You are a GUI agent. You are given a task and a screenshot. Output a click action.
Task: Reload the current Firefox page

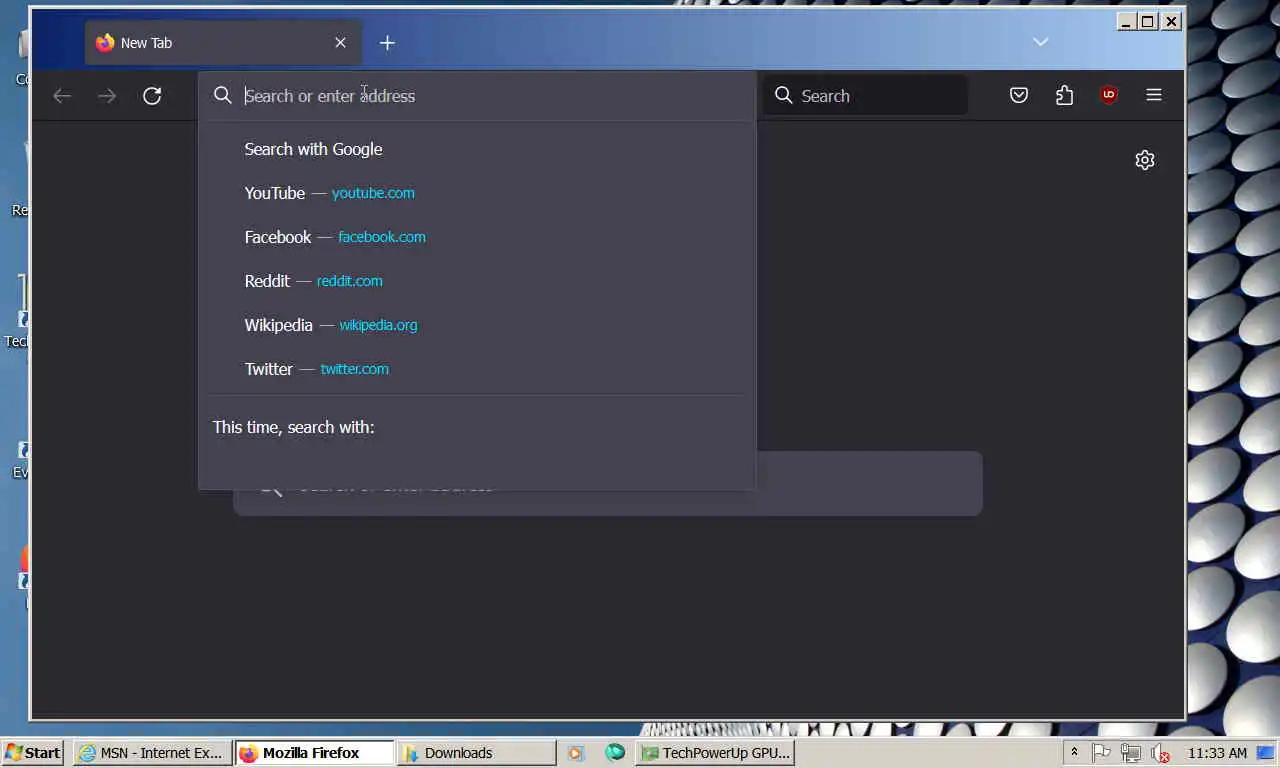(152, 96)
